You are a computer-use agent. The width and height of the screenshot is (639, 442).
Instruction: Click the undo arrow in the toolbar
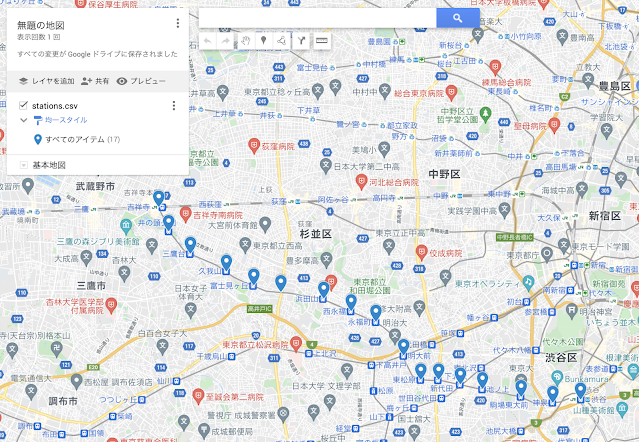(208, 41)
